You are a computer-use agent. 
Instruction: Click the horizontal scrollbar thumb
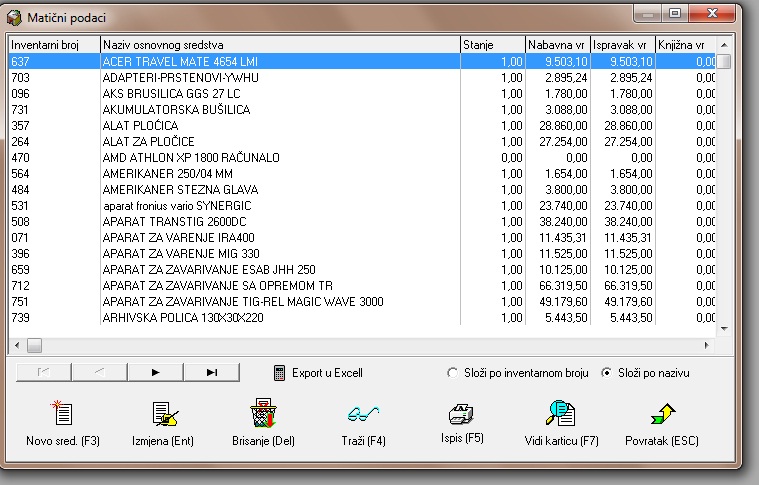(34, 345)
